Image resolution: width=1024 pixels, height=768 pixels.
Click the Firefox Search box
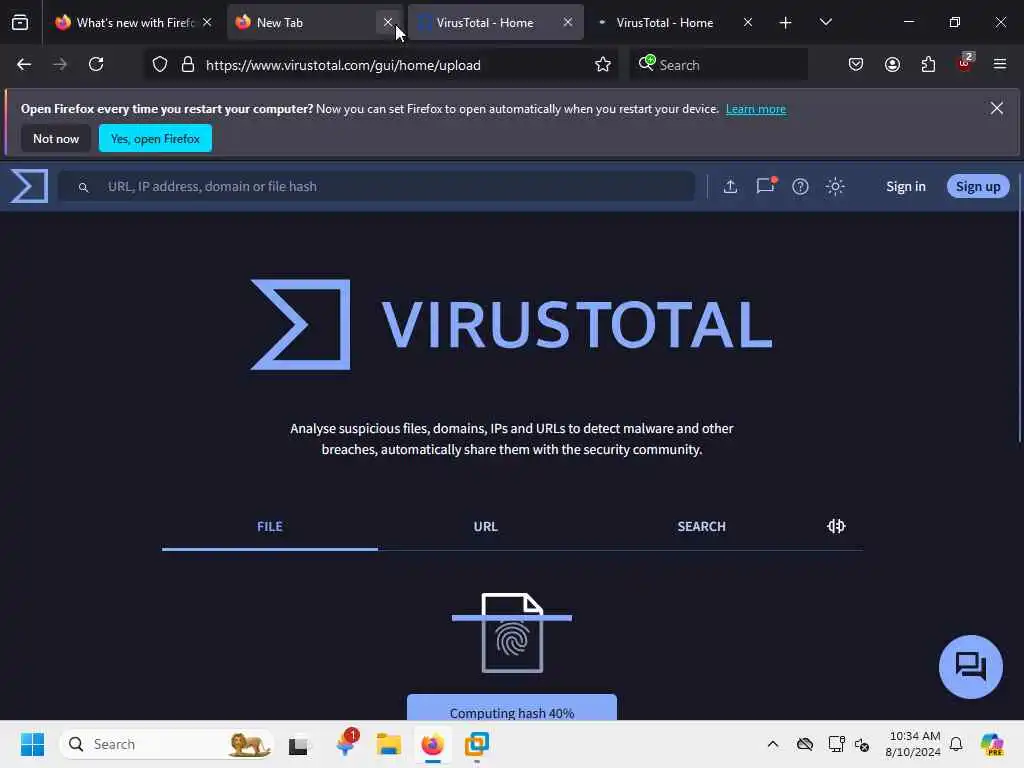pyautogui.click(x=718, y=65)
